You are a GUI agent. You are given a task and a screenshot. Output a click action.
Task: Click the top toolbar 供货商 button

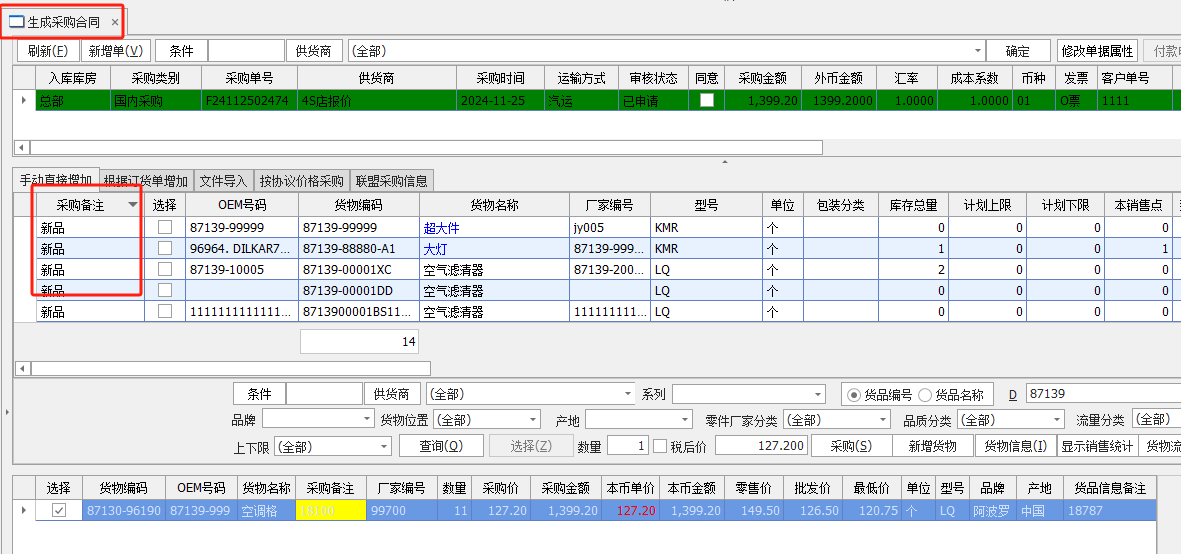pos(314,51)
